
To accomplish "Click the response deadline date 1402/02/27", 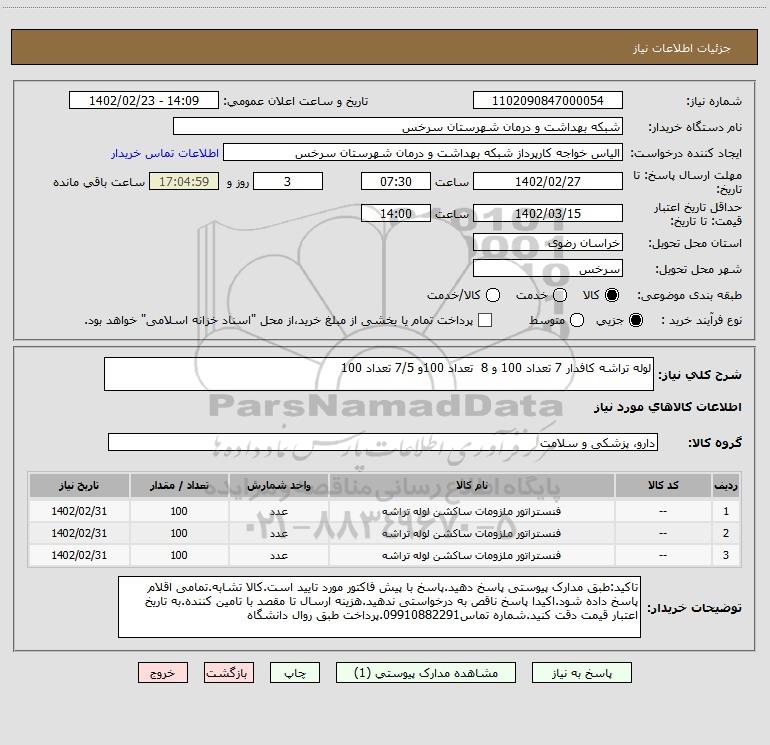I will 548,181.
